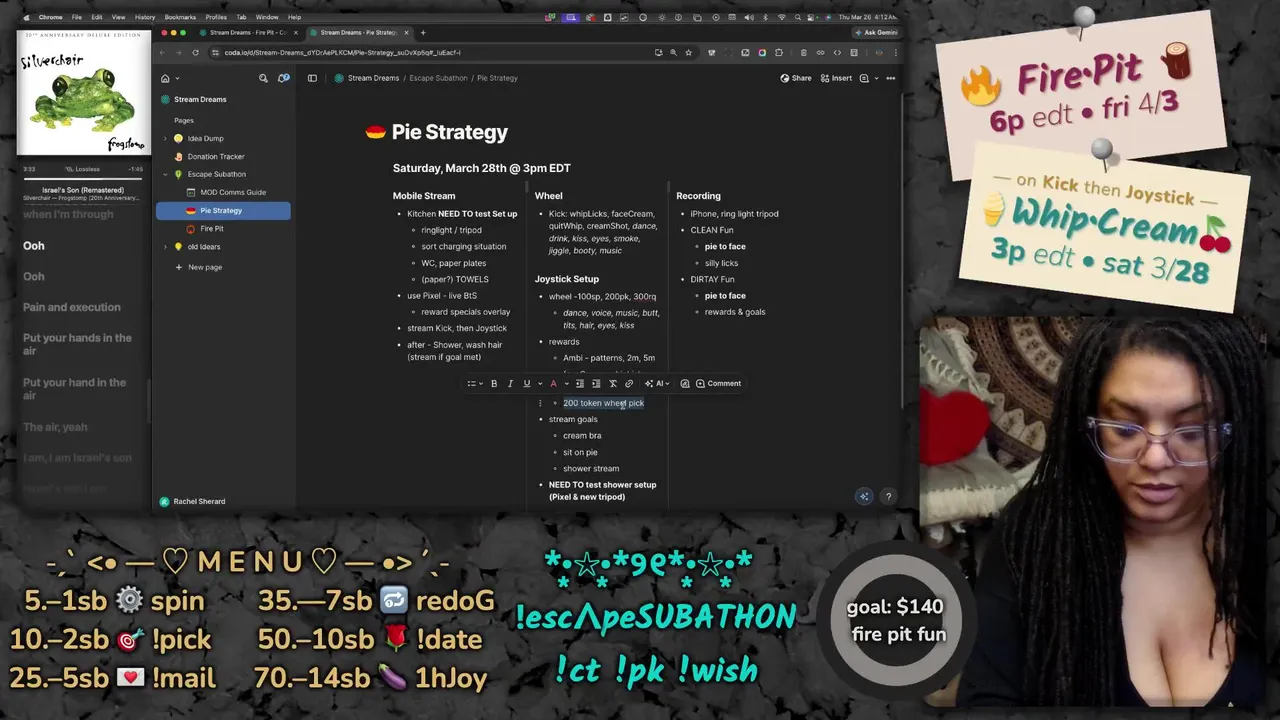1280x720 pixels.
Task: Open the Coda home icon
Action: 165,78
